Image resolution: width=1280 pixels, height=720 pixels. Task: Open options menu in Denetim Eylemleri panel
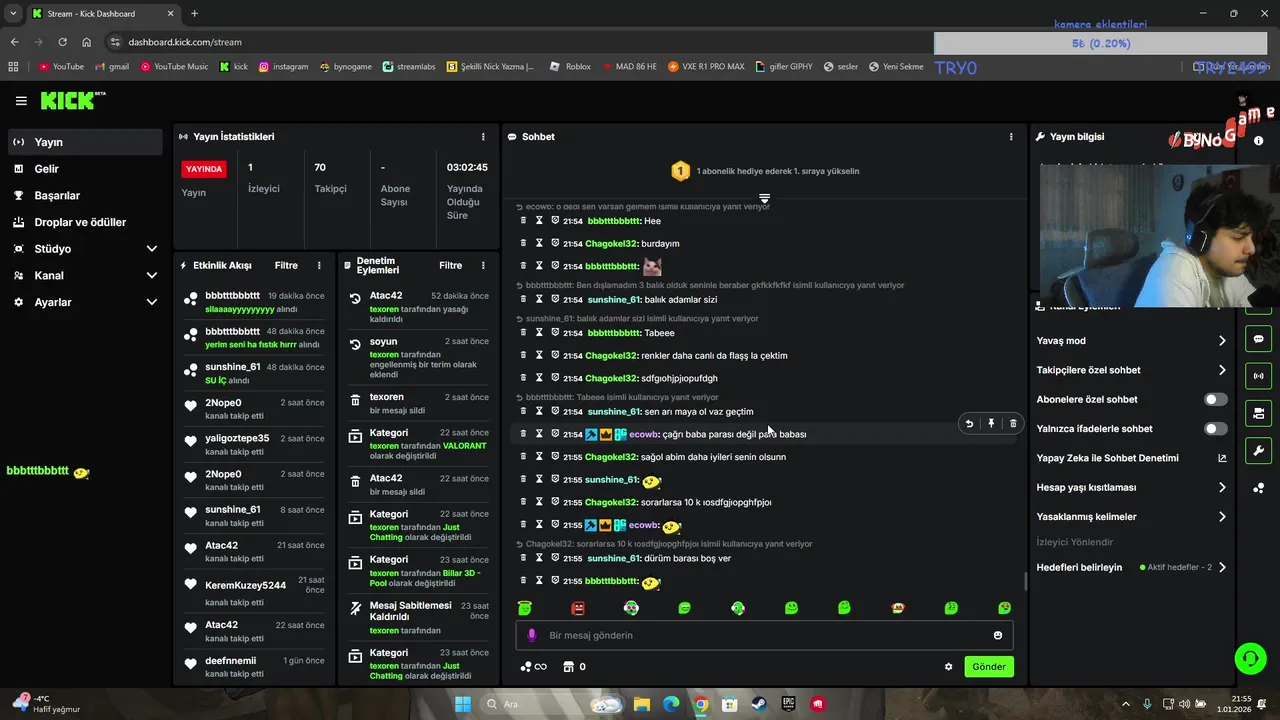pos(483,266)
